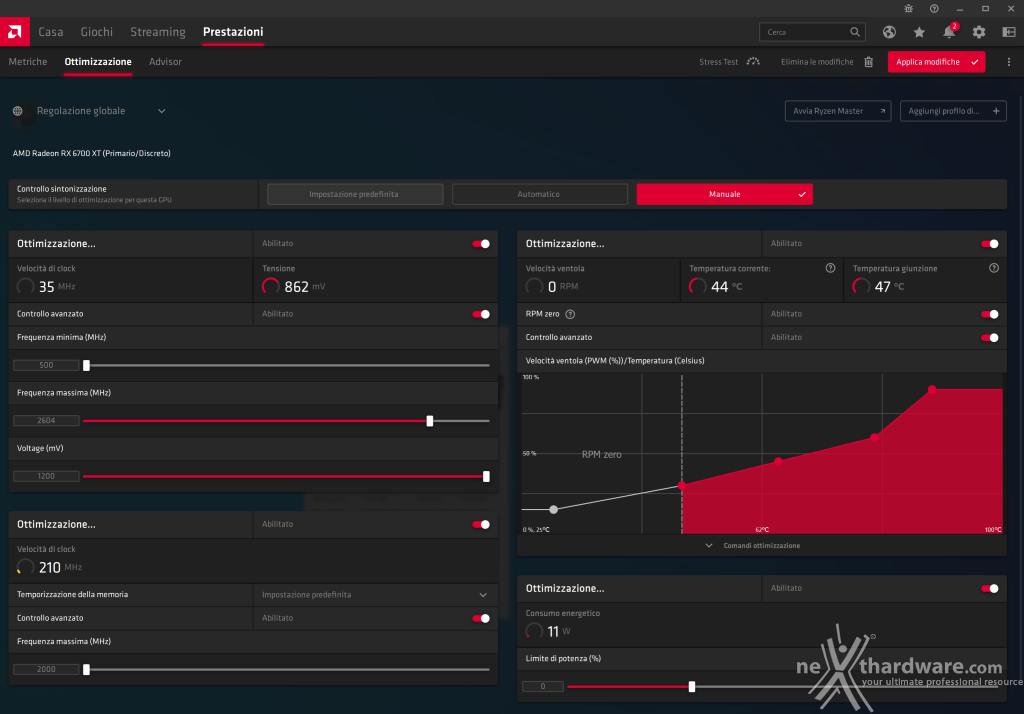Click the plus icon on Aggiungi profilo
This screenshot has width=1024, height=714.
[x=996, y=111]
